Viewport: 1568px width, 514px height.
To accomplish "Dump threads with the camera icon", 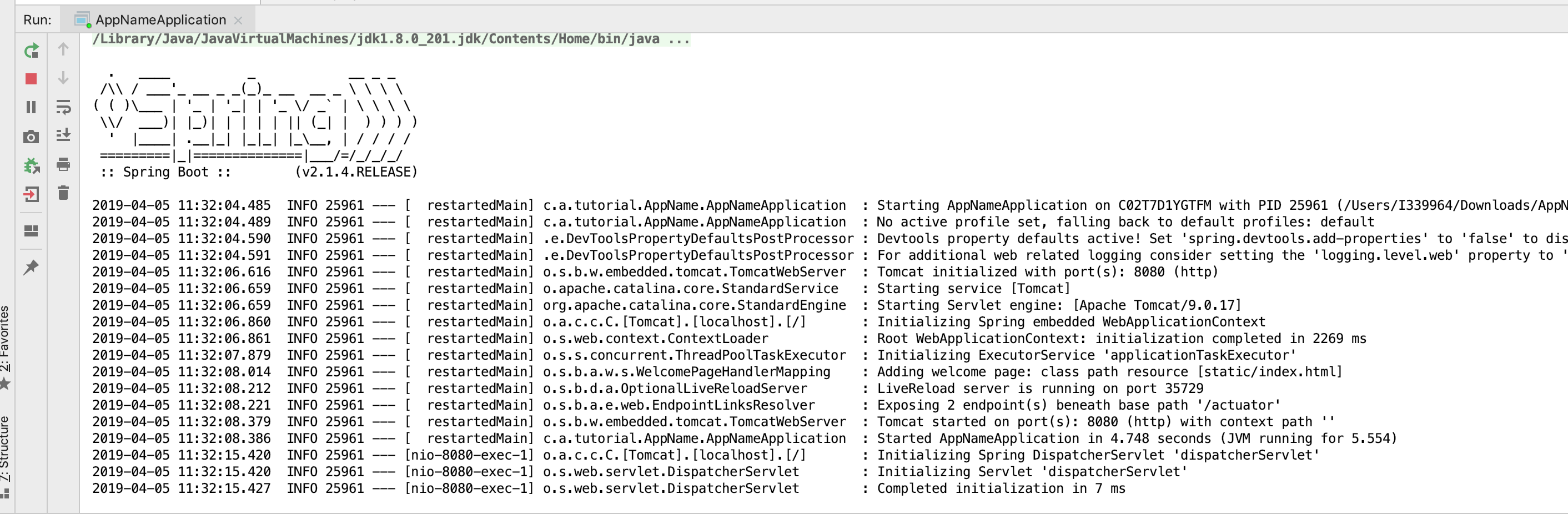I will coord(31,137).
